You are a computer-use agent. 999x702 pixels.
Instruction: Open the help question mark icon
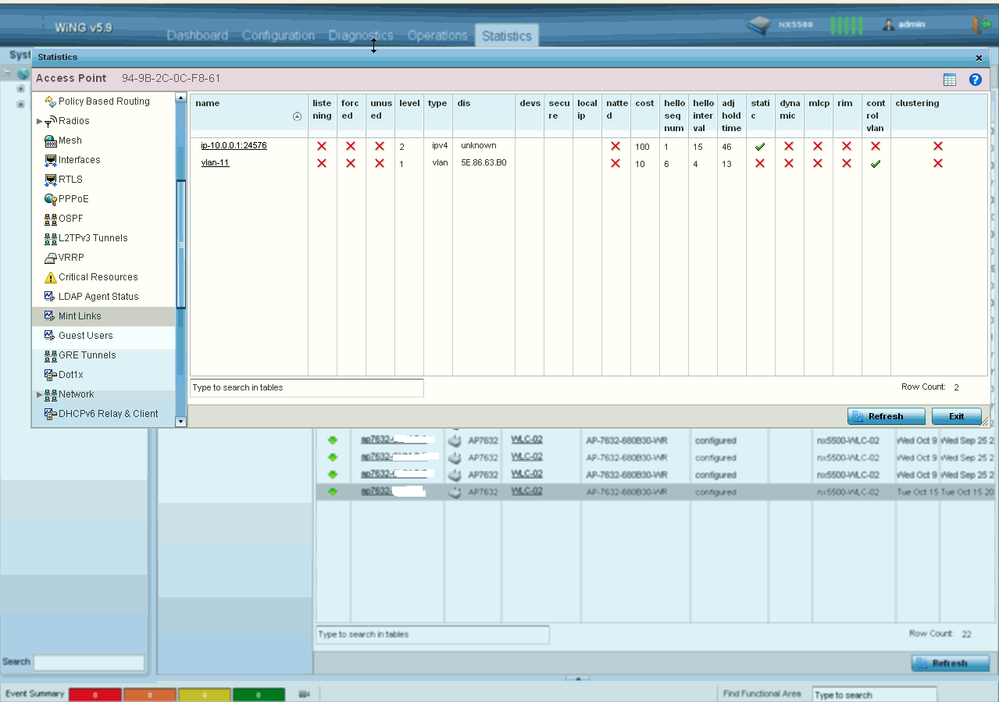(x=975, y=80)
